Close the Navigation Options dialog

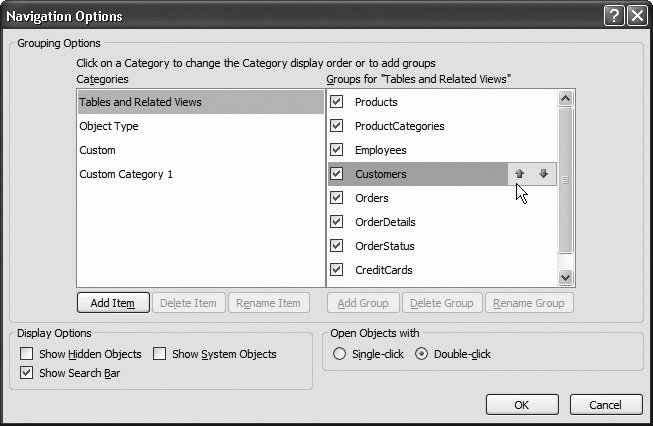[x=635, y=16]
